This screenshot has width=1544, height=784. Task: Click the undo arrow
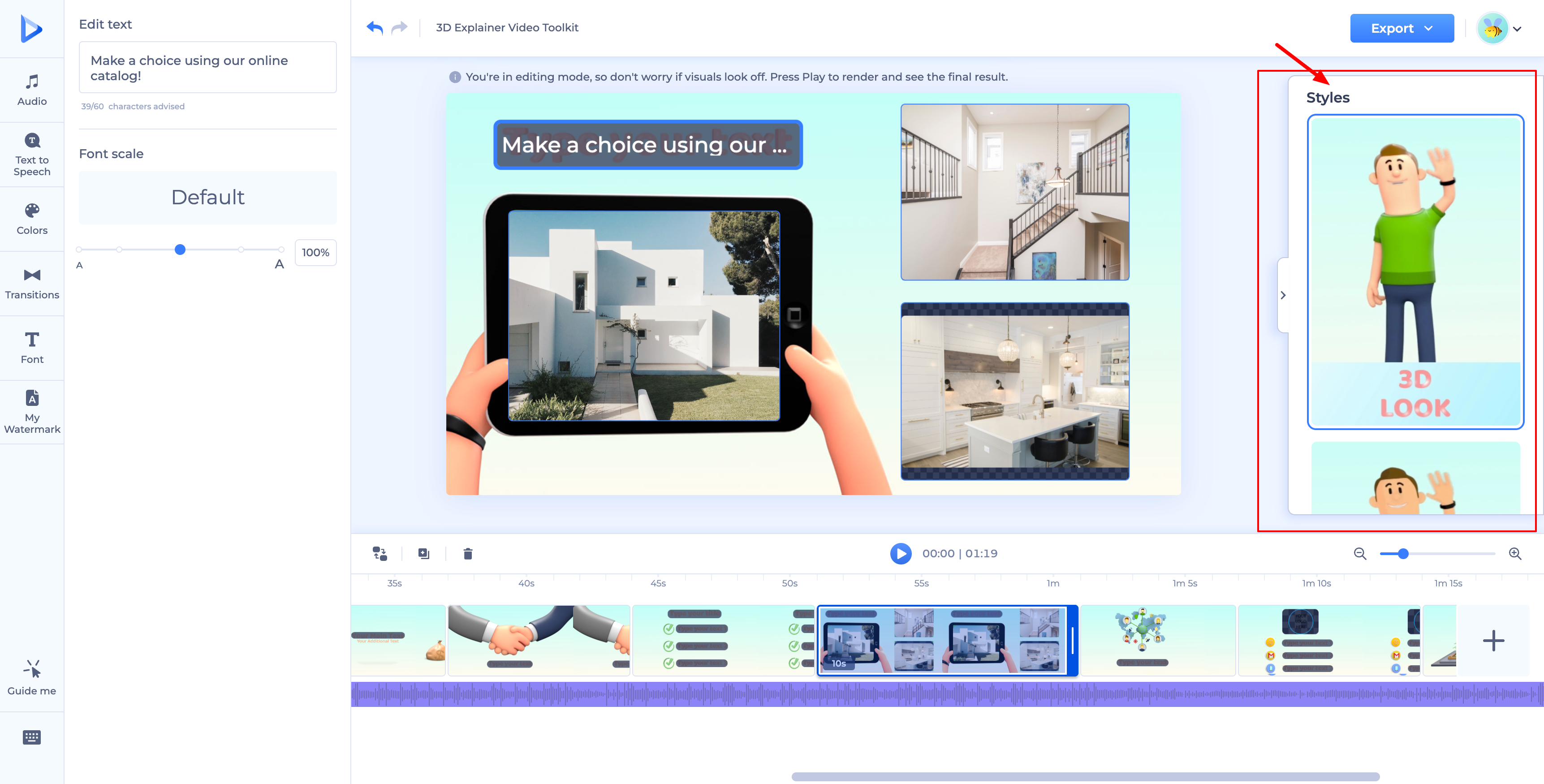(375, 28)
